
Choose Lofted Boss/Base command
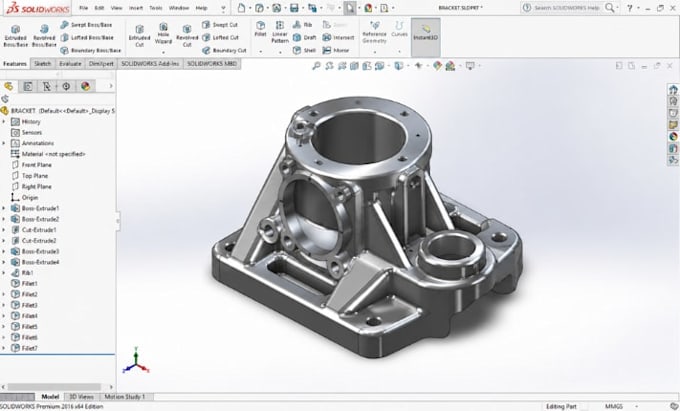tap(87, 38)
